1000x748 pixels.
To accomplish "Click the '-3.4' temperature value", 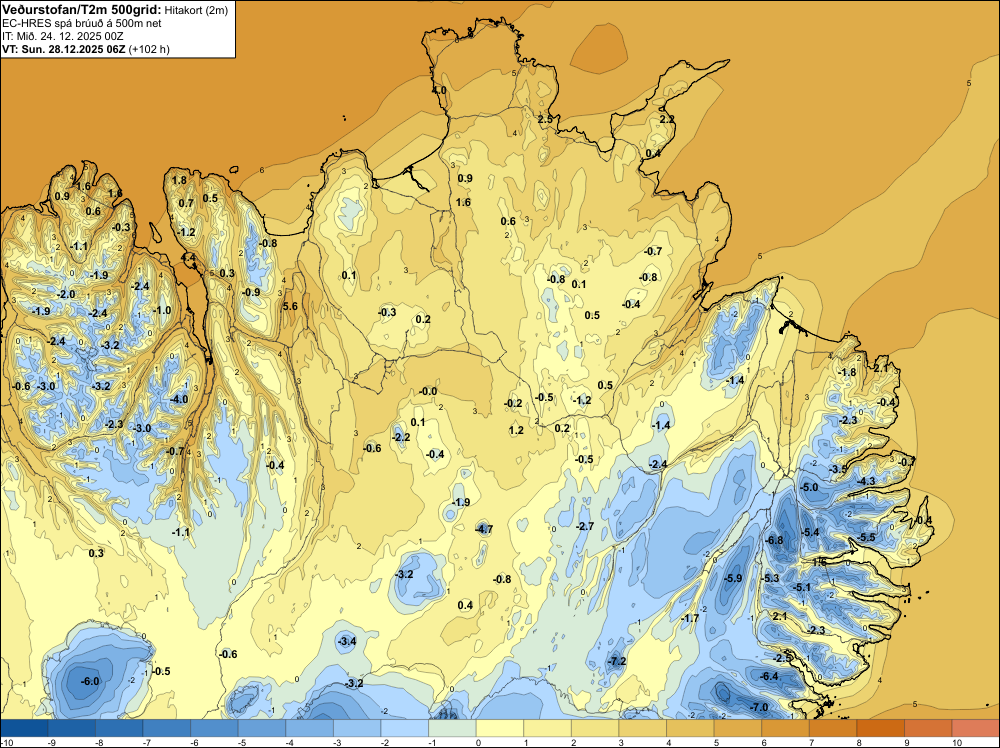I will point(347,641).
